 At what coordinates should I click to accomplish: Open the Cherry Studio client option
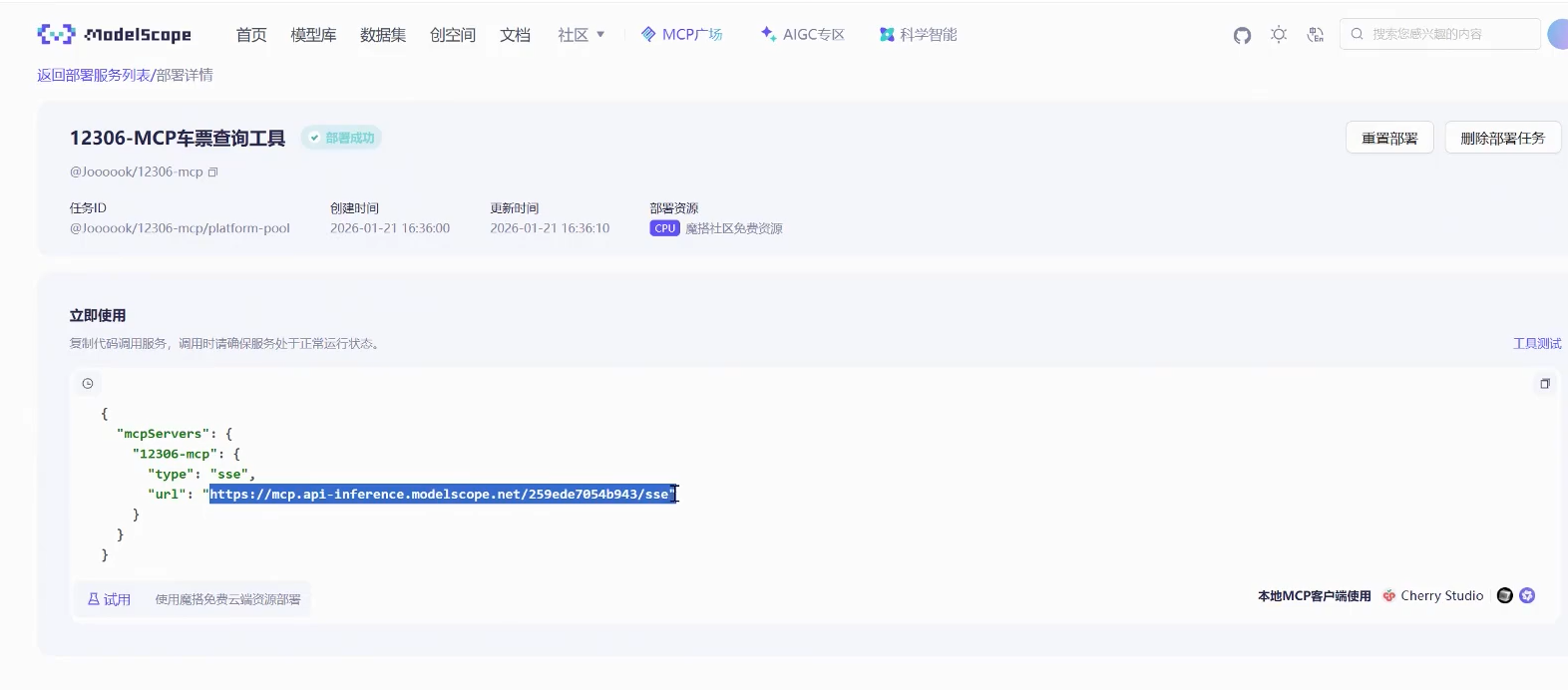pos(1432,595)
